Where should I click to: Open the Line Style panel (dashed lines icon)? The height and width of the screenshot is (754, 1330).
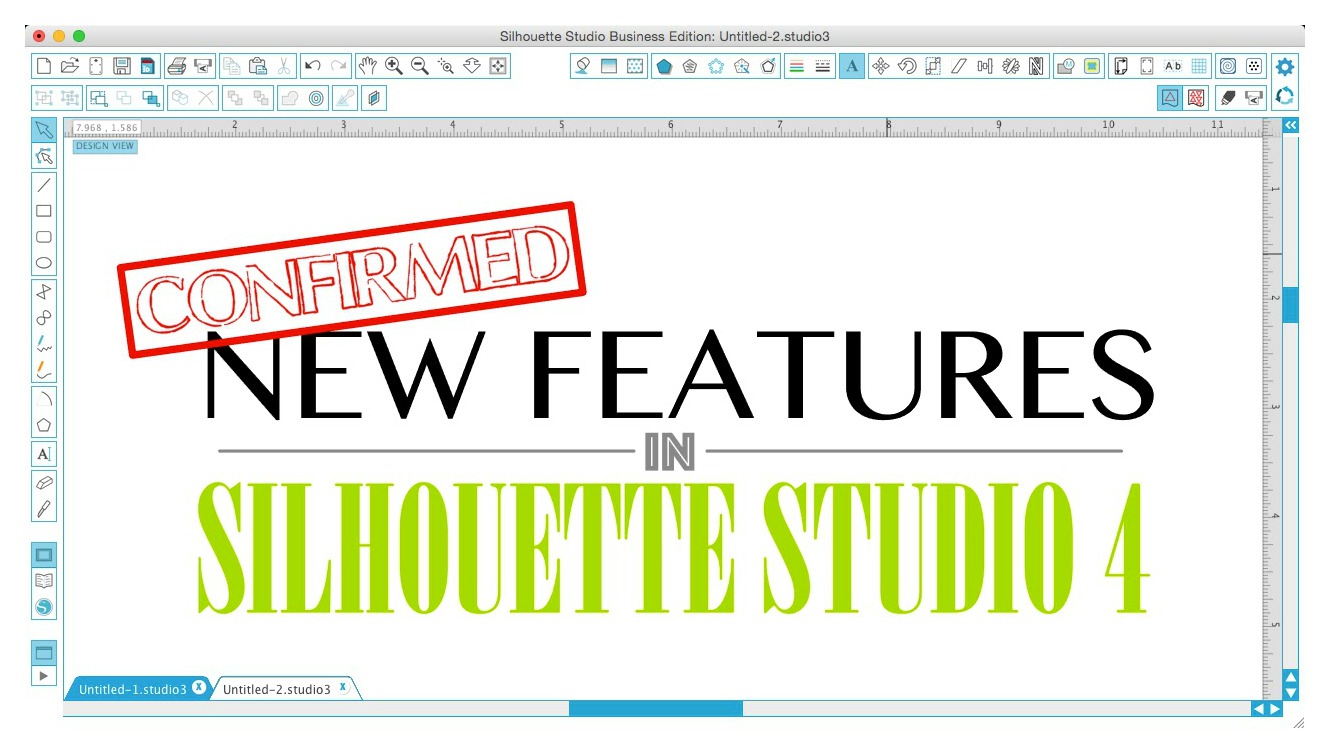pos(823,66)
